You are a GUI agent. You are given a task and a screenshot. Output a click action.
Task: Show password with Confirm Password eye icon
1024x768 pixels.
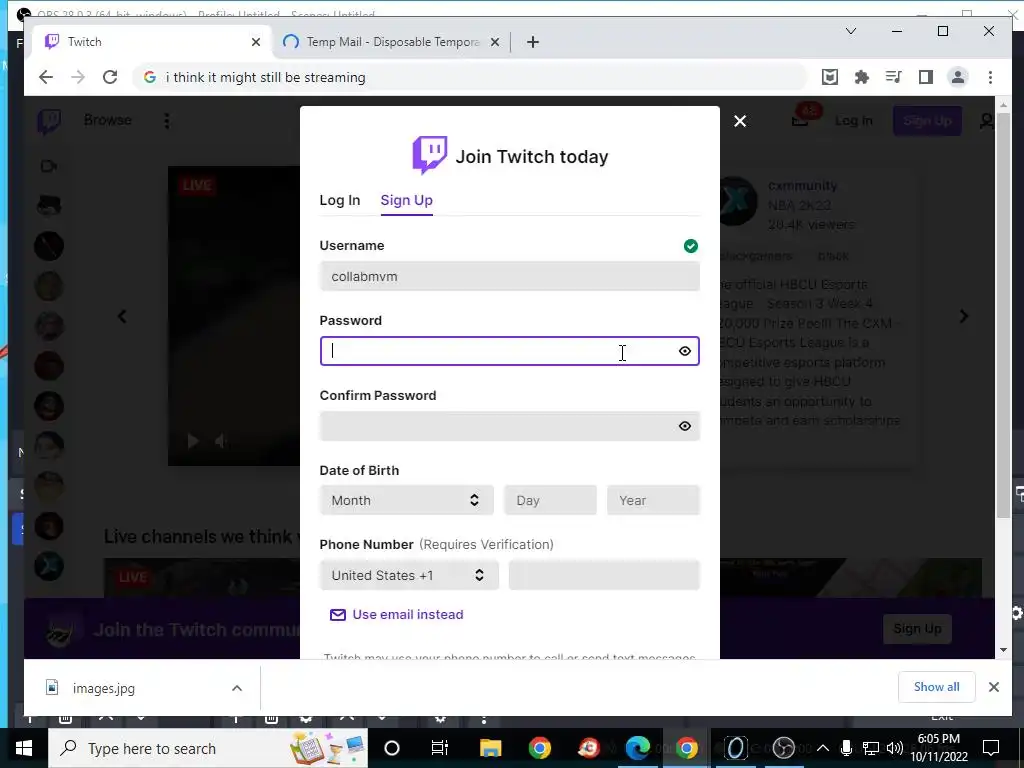point(684,426)
